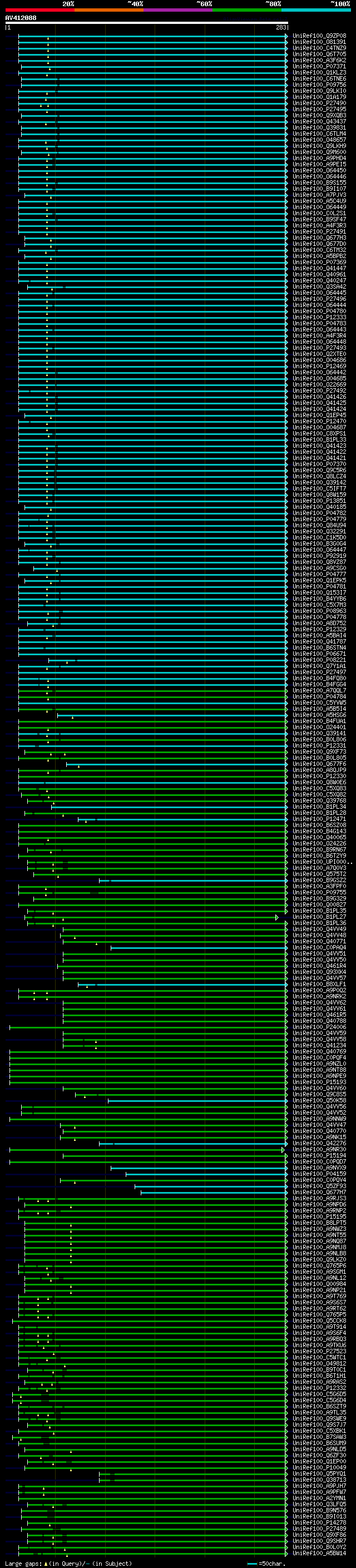The height and width of the screenshot is (1568, 356).
Task: Select hit UniRef100_C6TNE6
Action: (319, 78)
